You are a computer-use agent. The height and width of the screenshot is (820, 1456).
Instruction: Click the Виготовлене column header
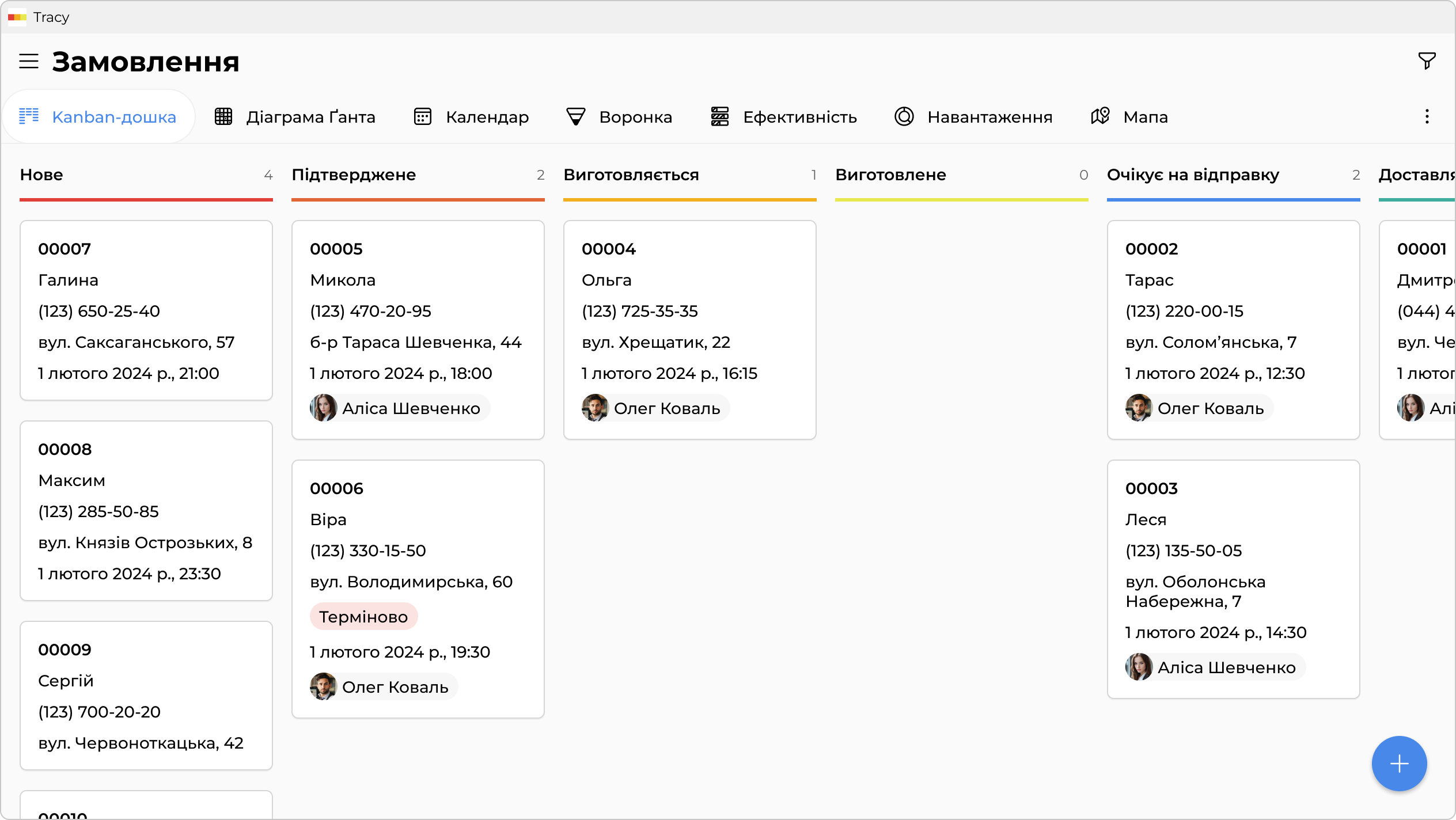click(x=890, y=175)
